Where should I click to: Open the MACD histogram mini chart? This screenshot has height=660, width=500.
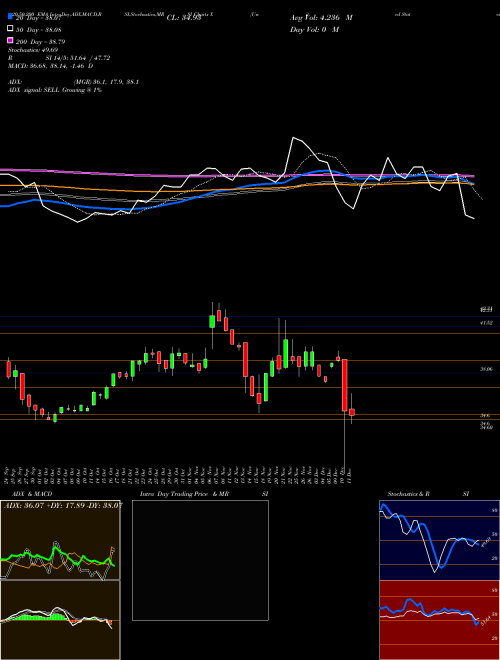tap(60, 620)
